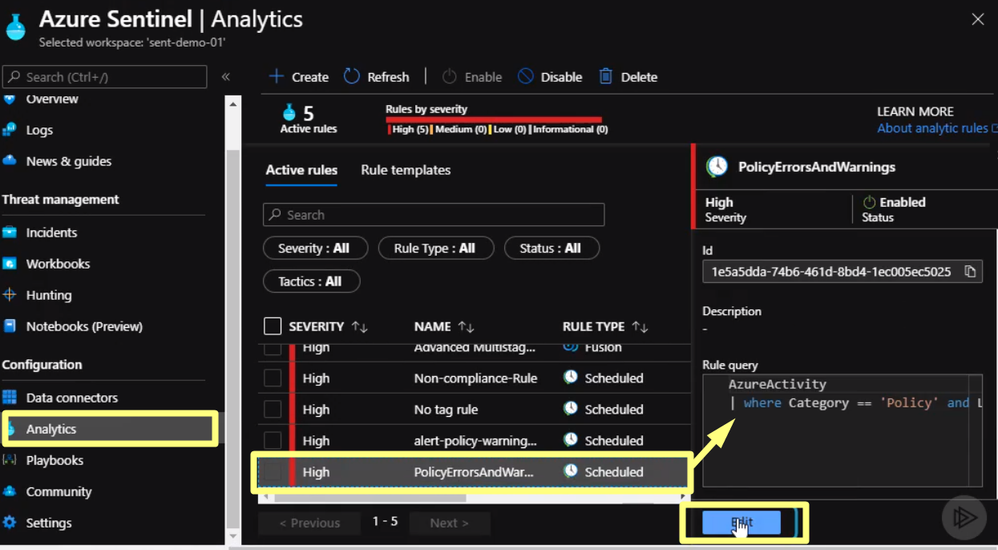Toggle the select-all rules checkbox
The width and height of the screenshot is (998, 550).
pos(272,327)
